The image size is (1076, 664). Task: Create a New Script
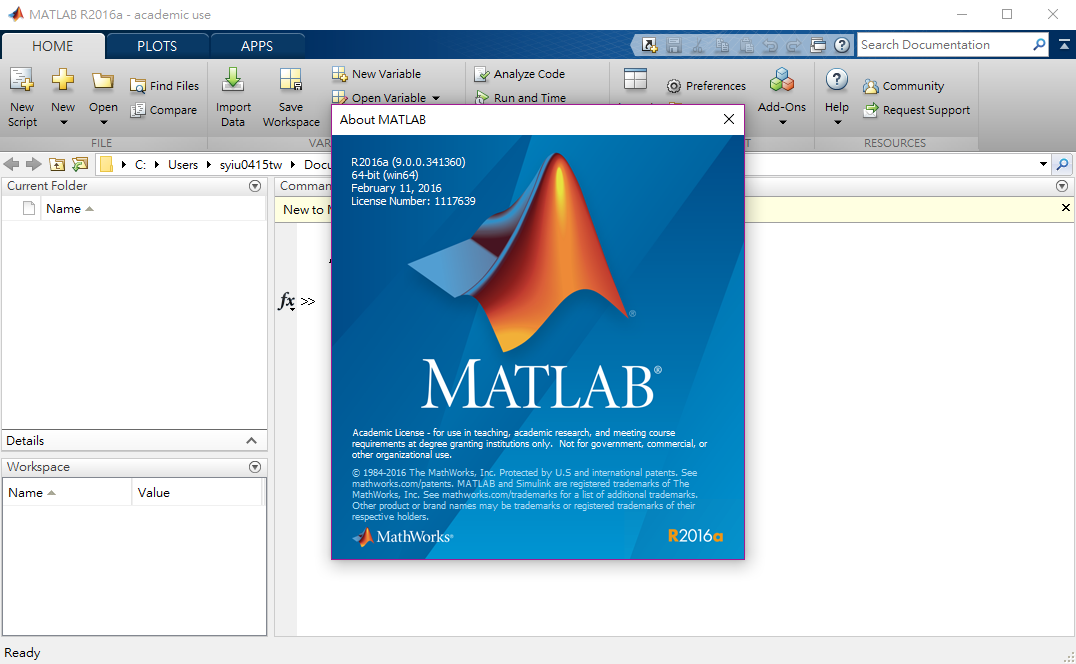22,97
